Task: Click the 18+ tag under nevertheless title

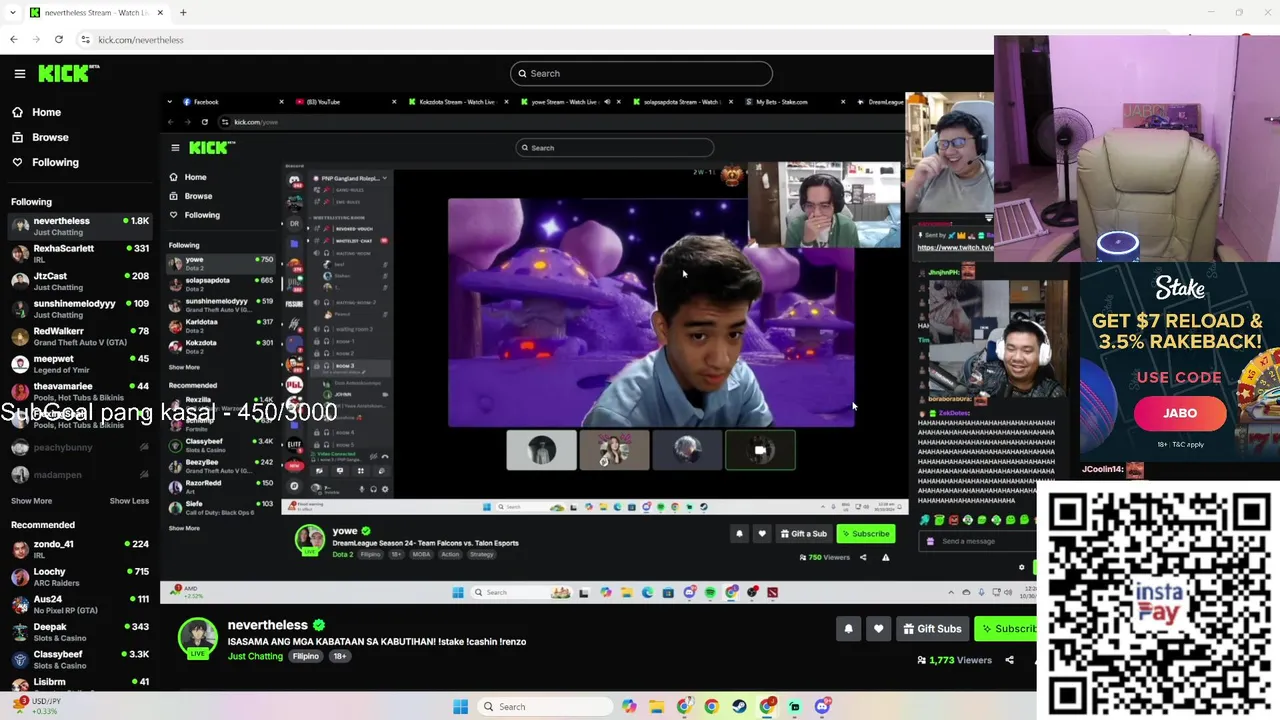Action: 340,656
